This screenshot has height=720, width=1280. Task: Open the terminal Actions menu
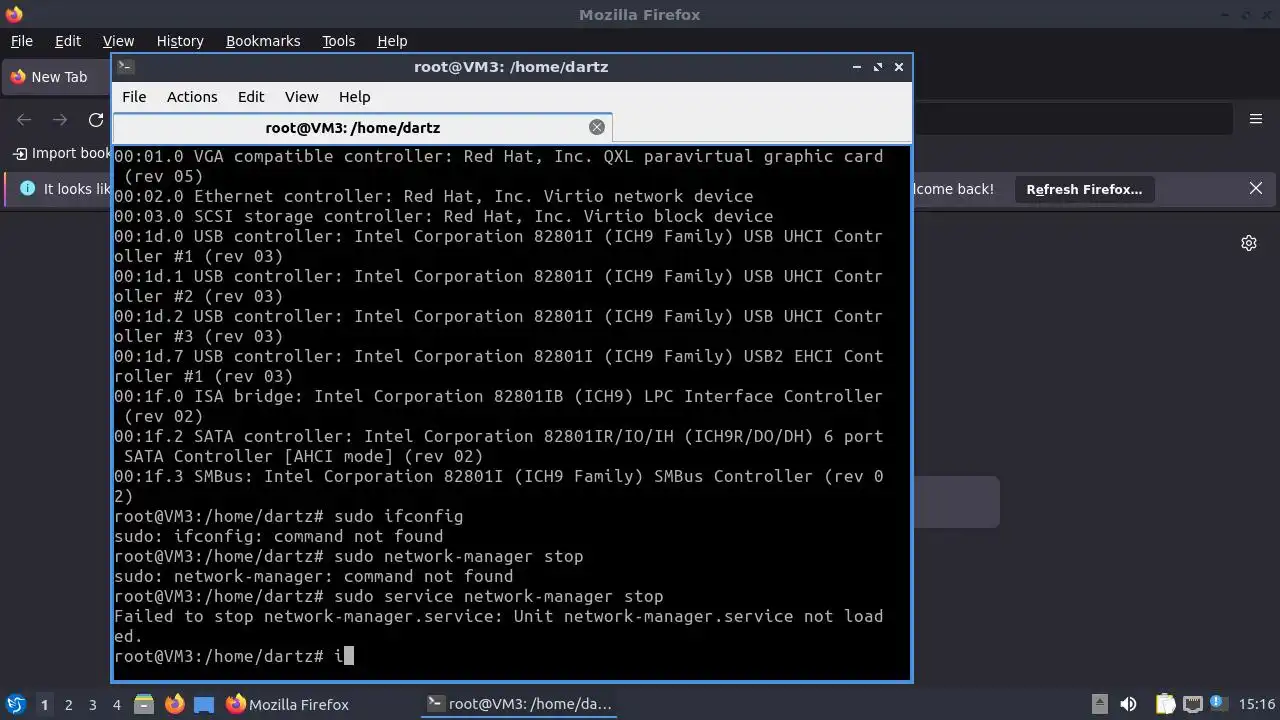tap(192, 97)
